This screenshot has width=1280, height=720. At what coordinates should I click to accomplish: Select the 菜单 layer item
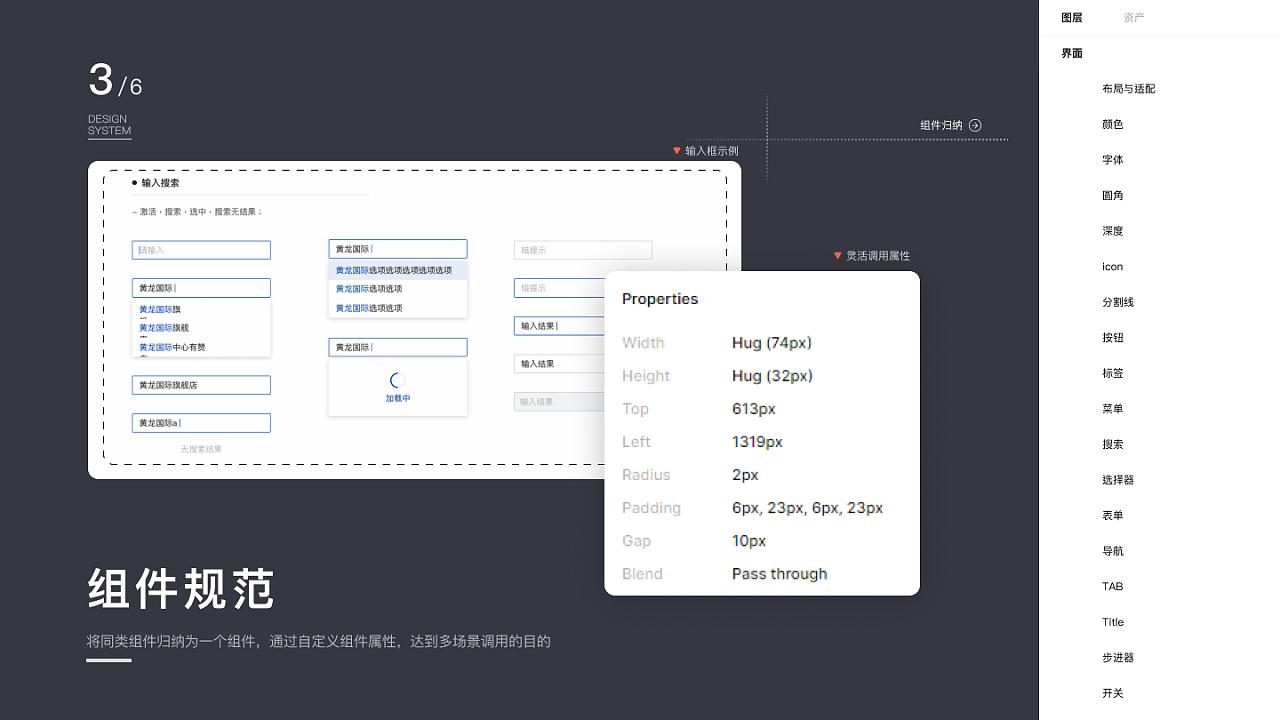point(1112,408)
